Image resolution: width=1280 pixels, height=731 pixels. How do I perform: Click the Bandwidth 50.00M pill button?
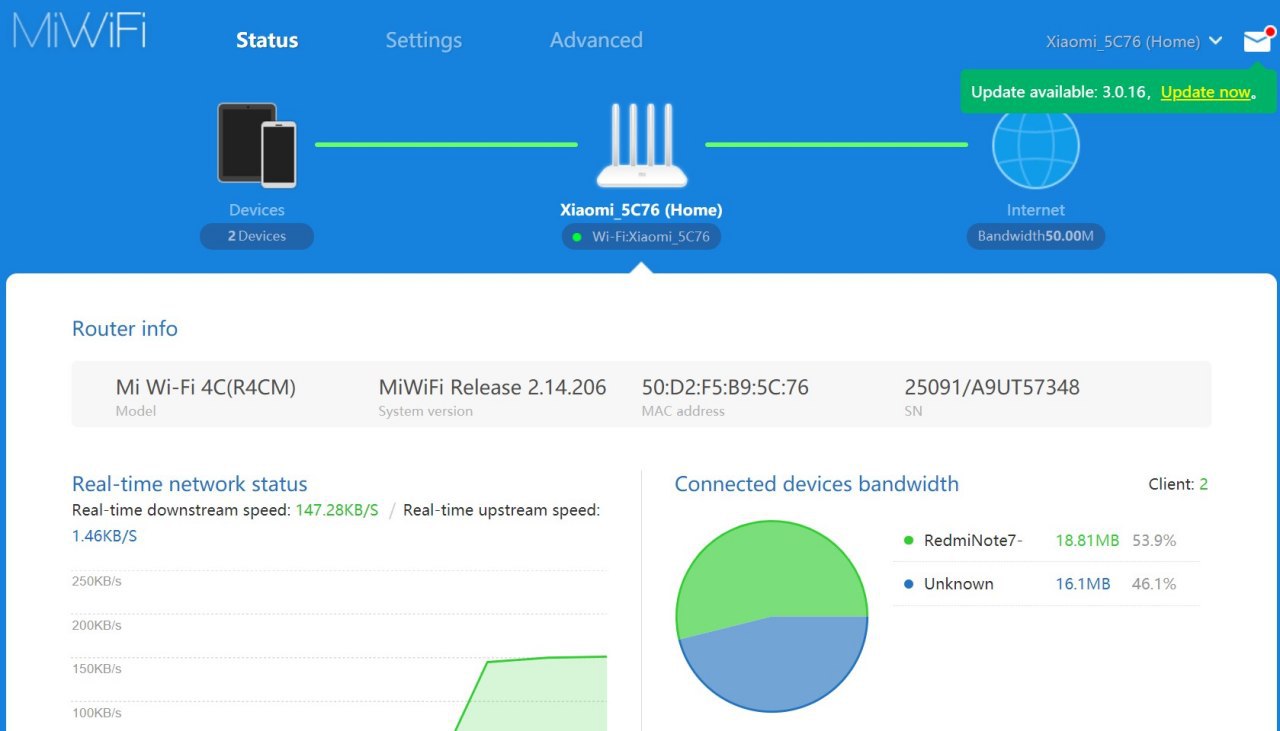pyautogui.click(x=1036, y=236)
